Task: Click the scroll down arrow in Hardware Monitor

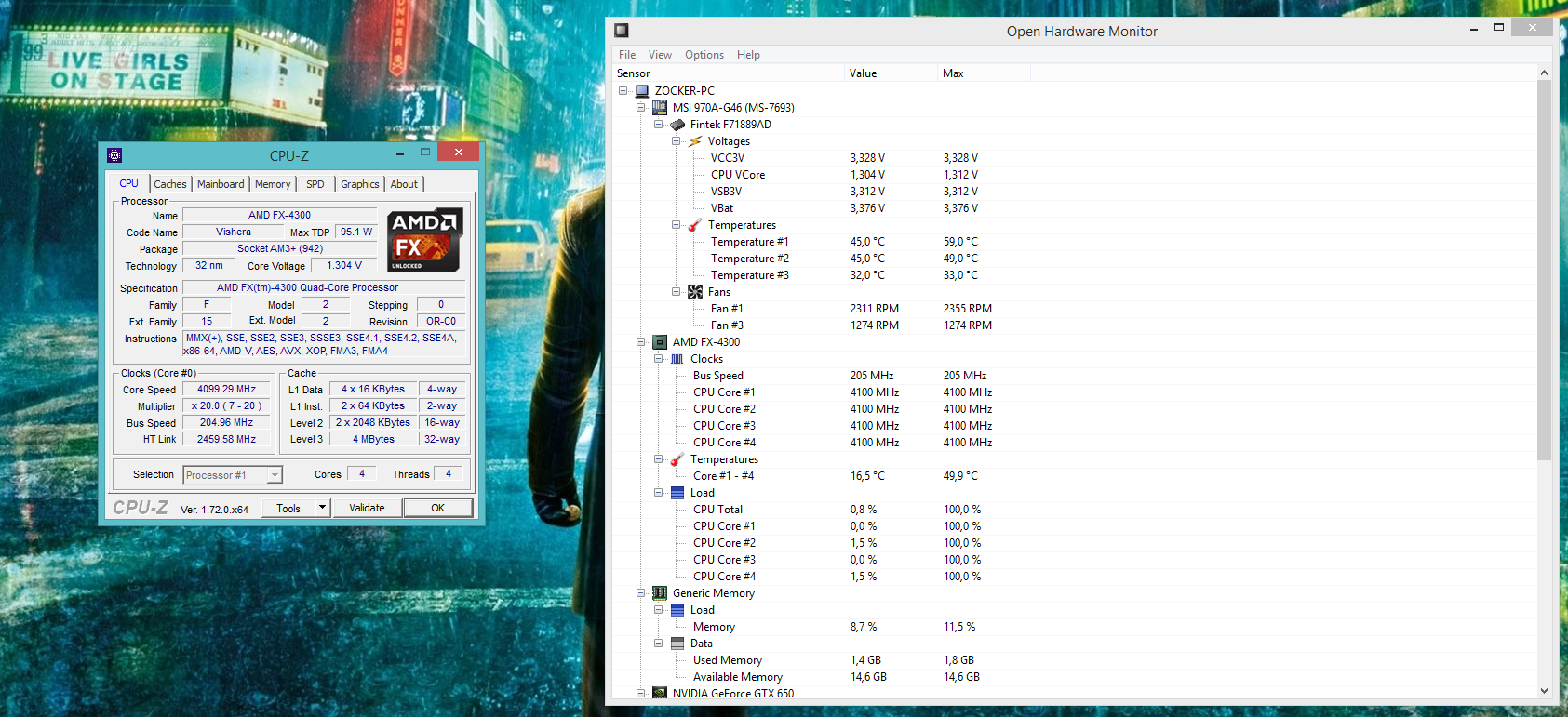Action: (x=1544, y=691)
